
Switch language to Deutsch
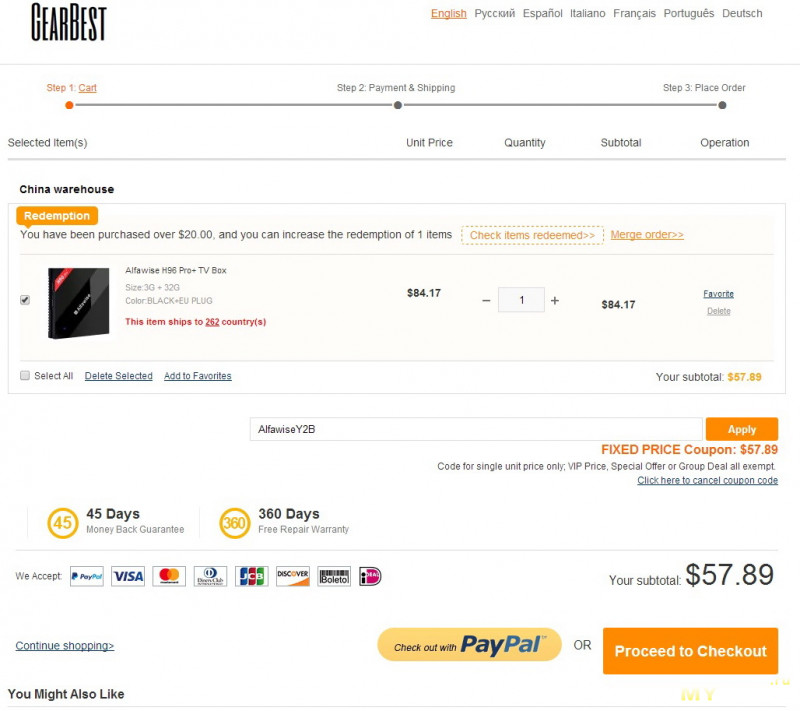(742, 13)
